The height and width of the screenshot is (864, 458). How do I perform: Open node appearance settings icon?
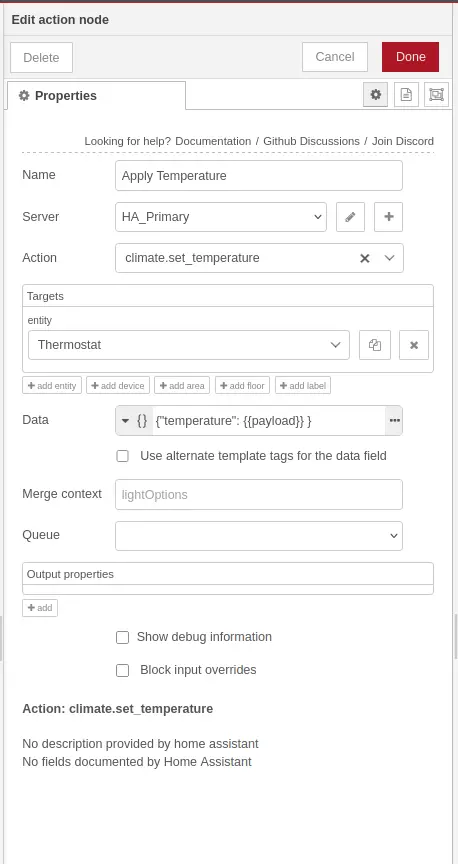[437, 95]
